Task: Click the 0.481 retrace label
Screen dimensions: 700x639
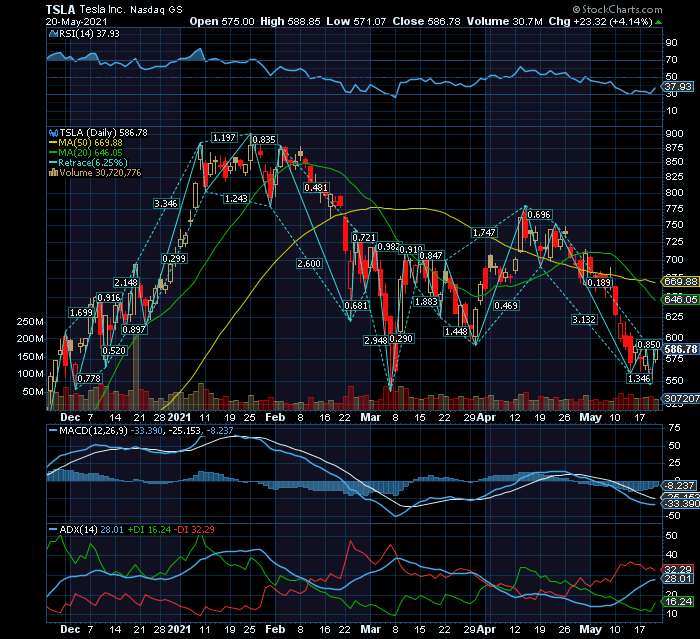Action: (316, 188)
